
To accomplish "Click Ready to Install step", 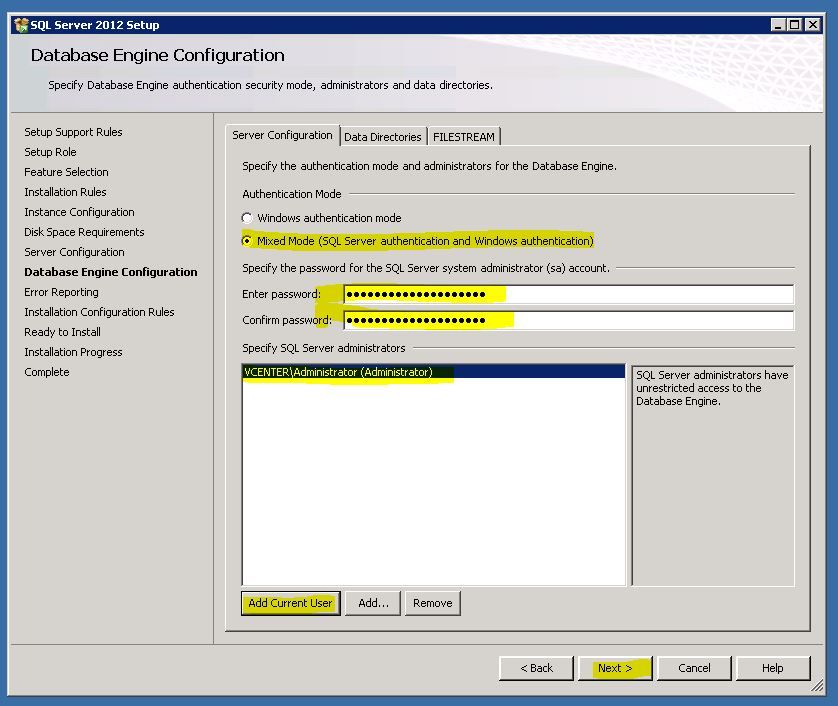I will (63, 332).
